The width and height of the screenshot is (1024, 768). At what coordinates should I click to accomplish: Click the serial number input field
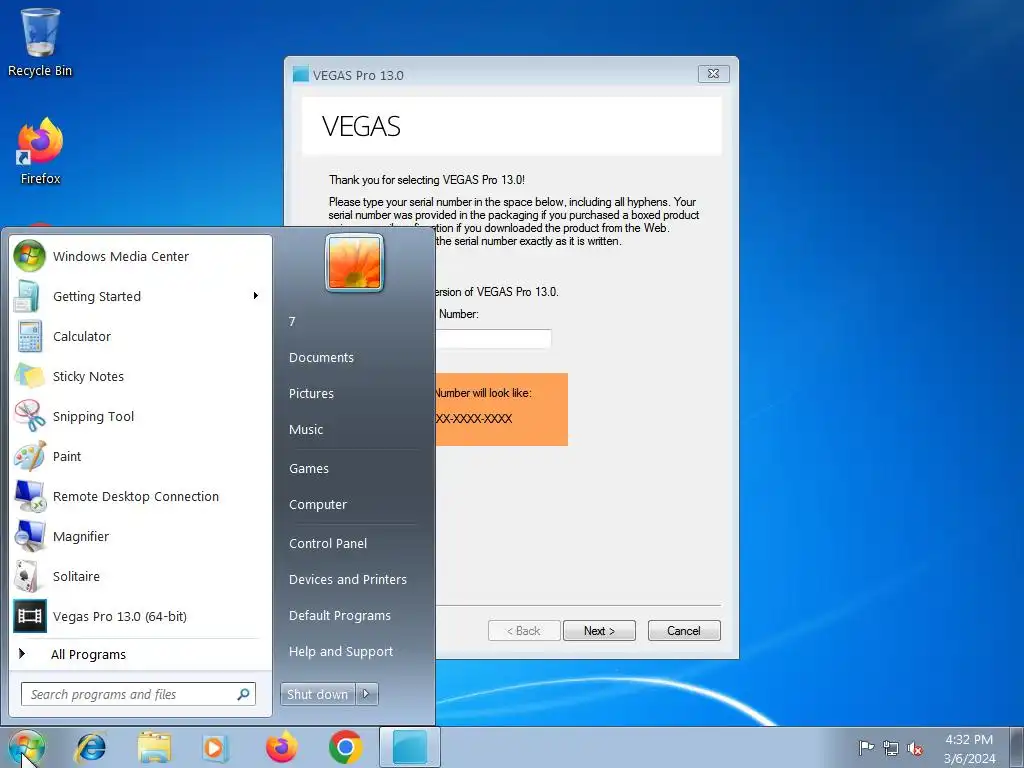click(494, 338)
